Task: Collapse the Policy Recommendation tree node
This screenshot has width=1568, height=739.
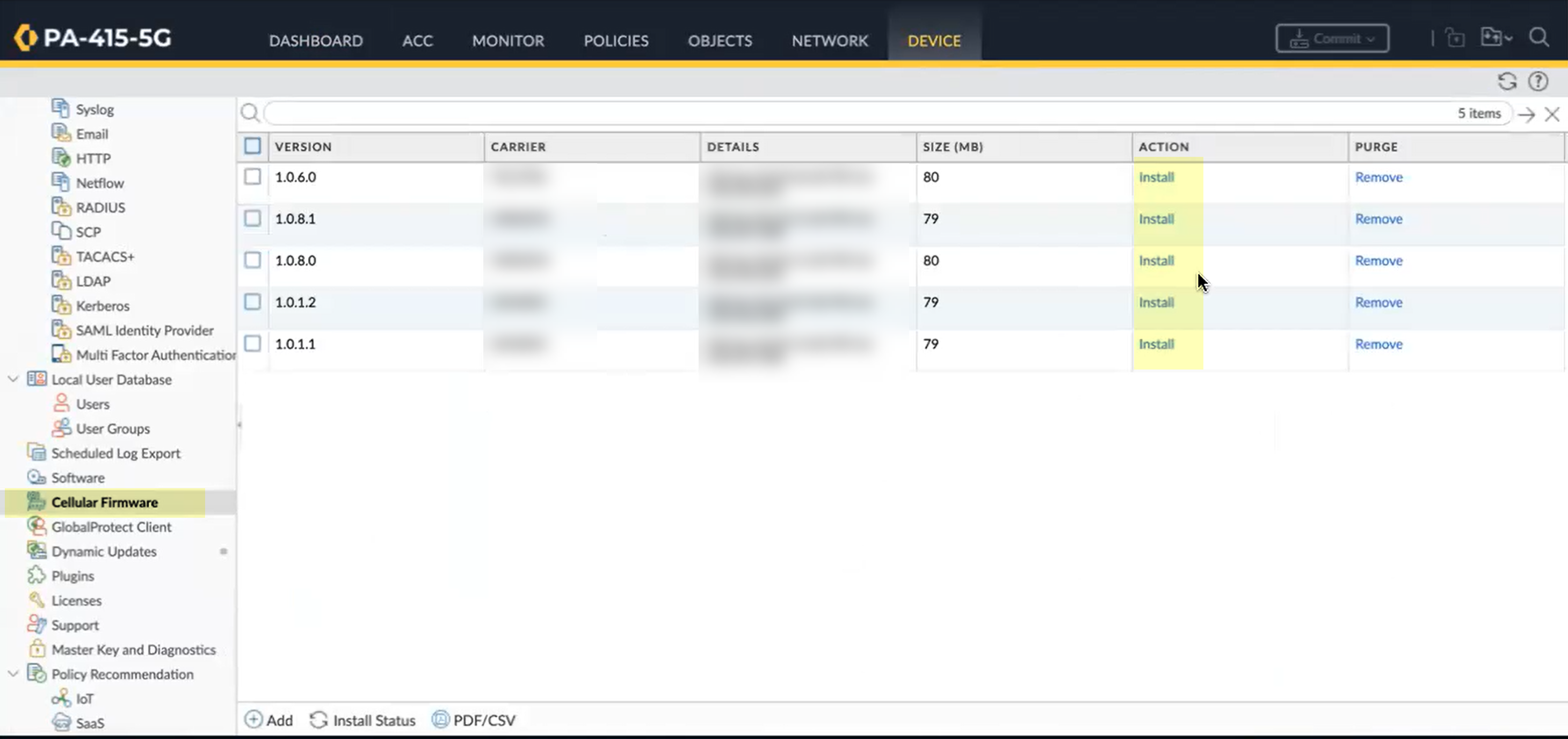Action: click(13, 674)
